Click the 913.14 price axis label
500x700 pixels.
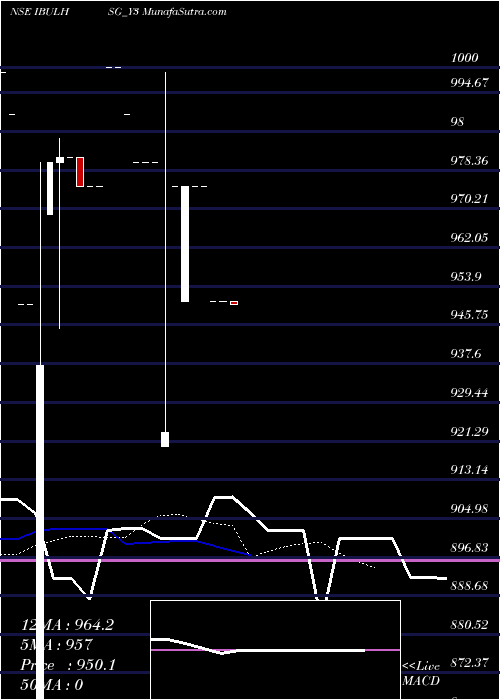click(469, 470)
